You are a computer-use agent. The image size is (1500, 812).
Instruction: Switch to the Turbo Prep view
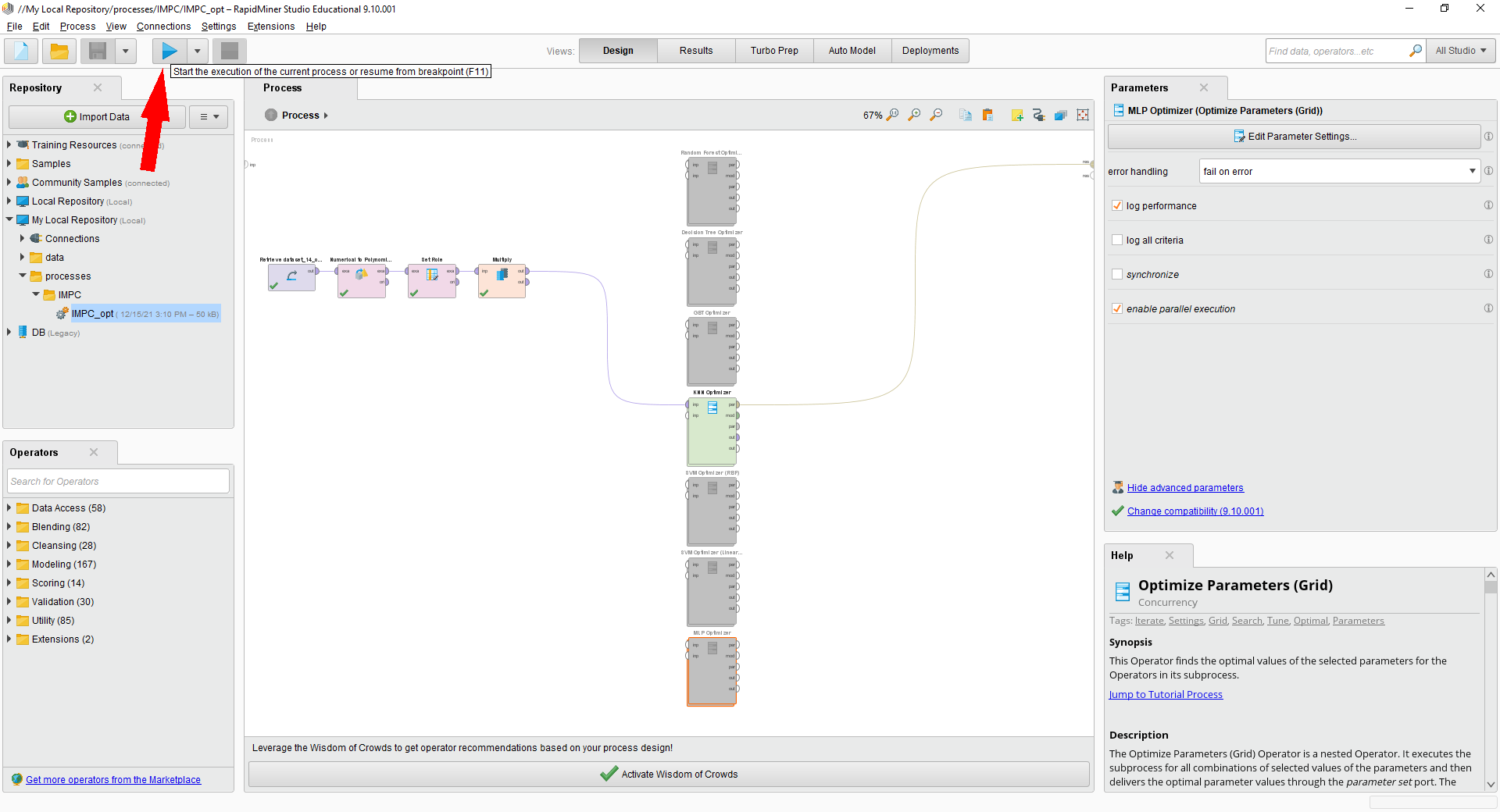pos(774,51)
